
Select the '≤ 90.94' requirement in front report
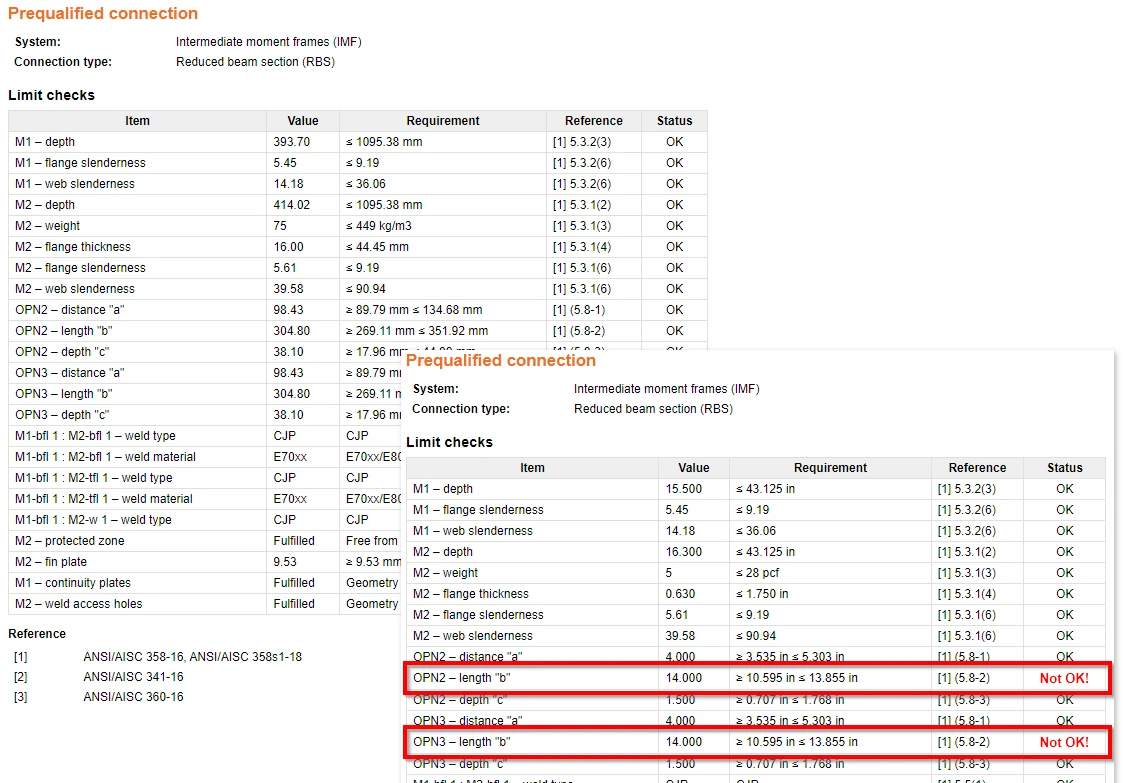point(756,635)
